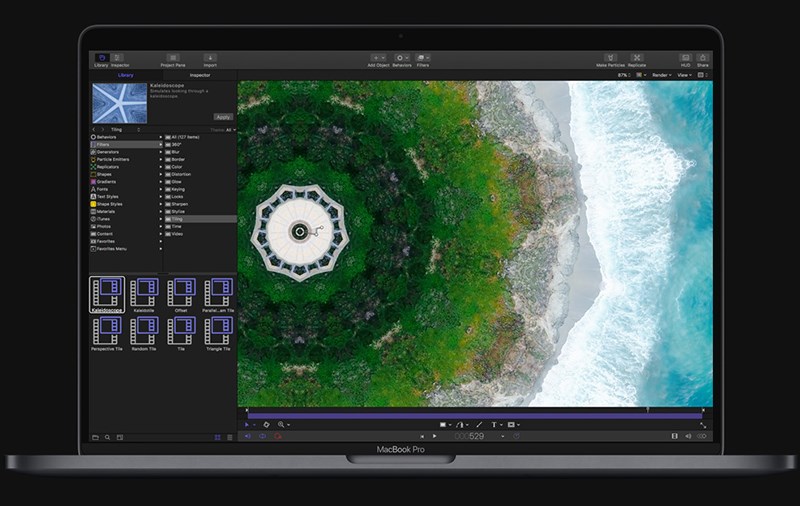This screenshot has height=506, width=800.
Task: Toggle the HUD display button
Action: (x=686, y=58)
